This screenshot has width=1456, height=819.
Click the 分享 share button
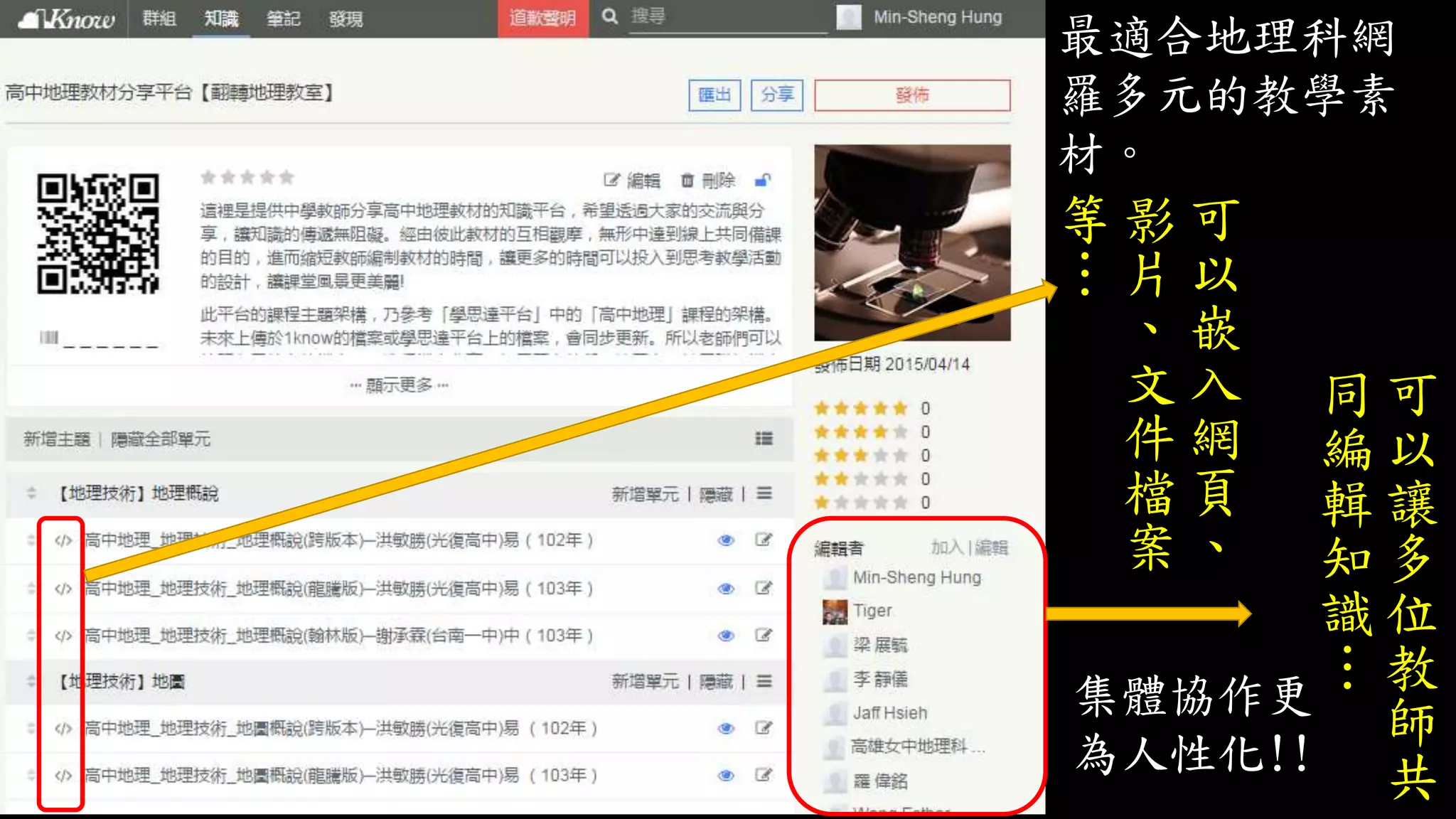point(777,95)
